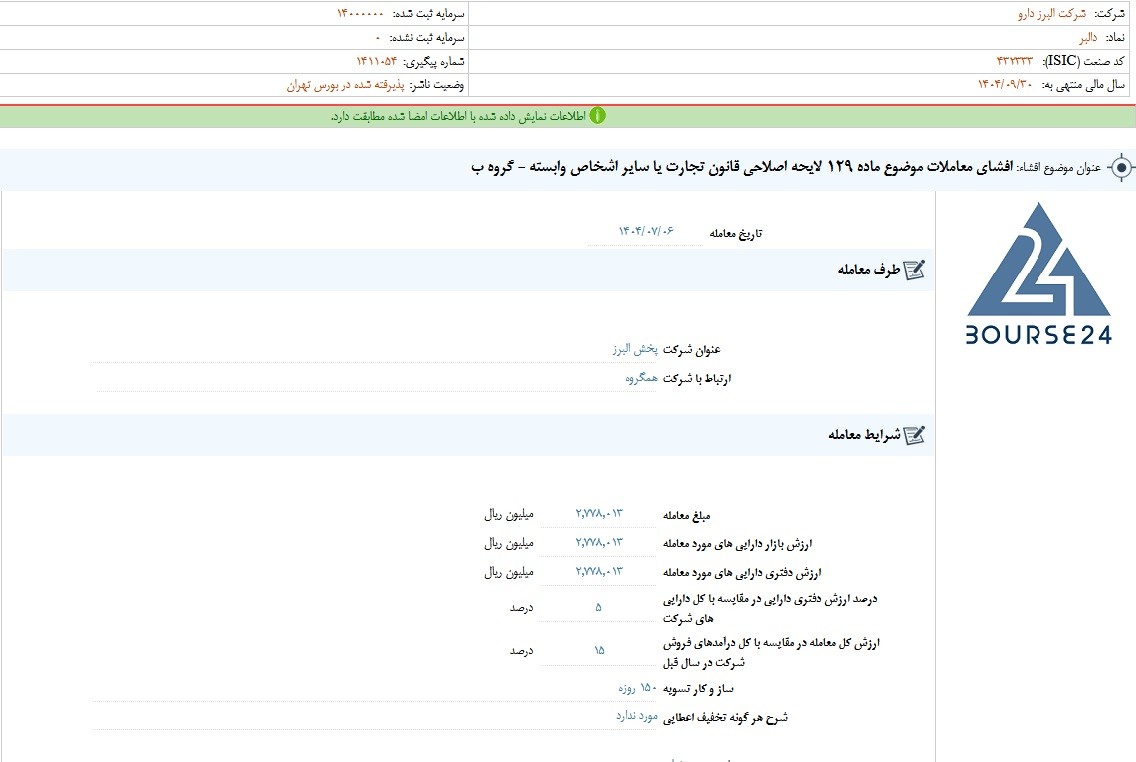Viewport: 1136px width, 762px height.
Task: Click the unregistered capital value ۰
Action: click(x=377, y=38)
